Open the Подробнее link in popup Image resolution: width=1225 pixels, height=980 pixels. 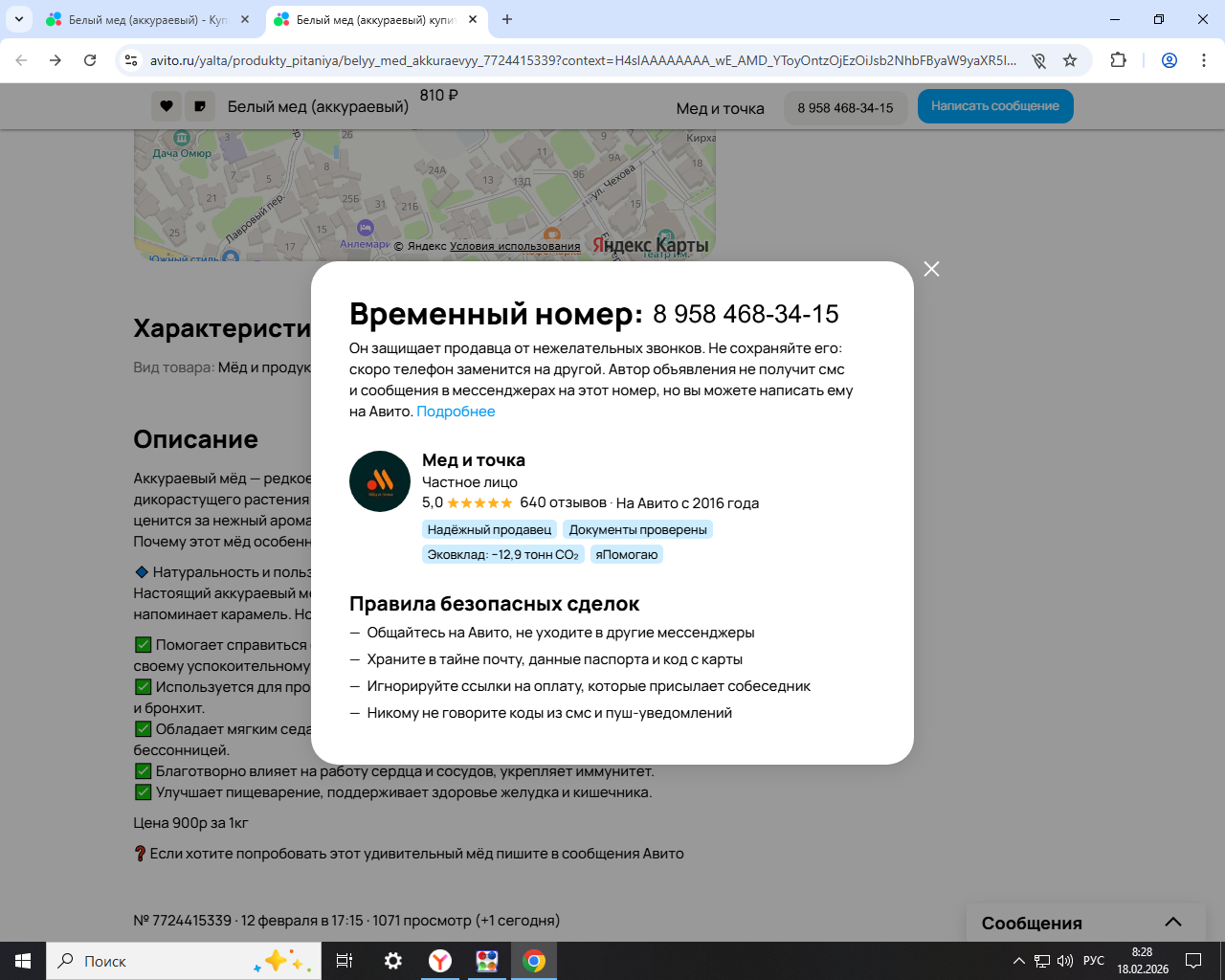(456, 412)
